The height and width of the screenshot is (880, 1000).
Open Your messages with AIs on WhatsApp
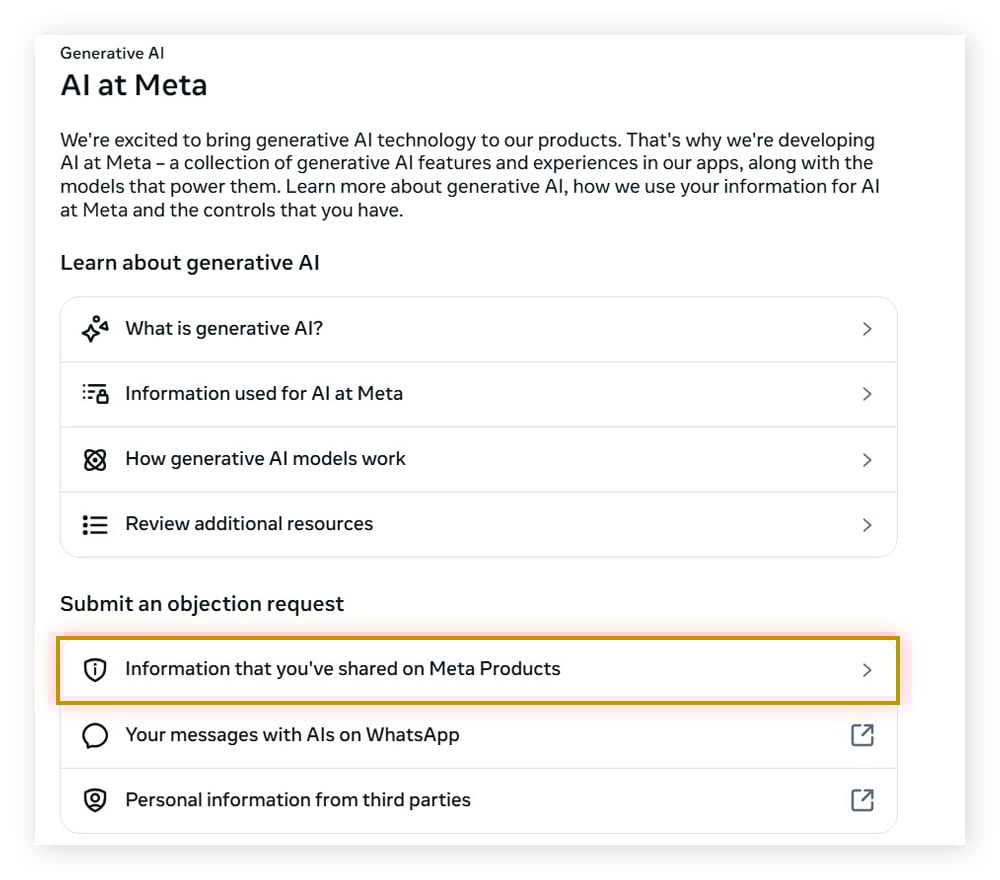[292, 735]
